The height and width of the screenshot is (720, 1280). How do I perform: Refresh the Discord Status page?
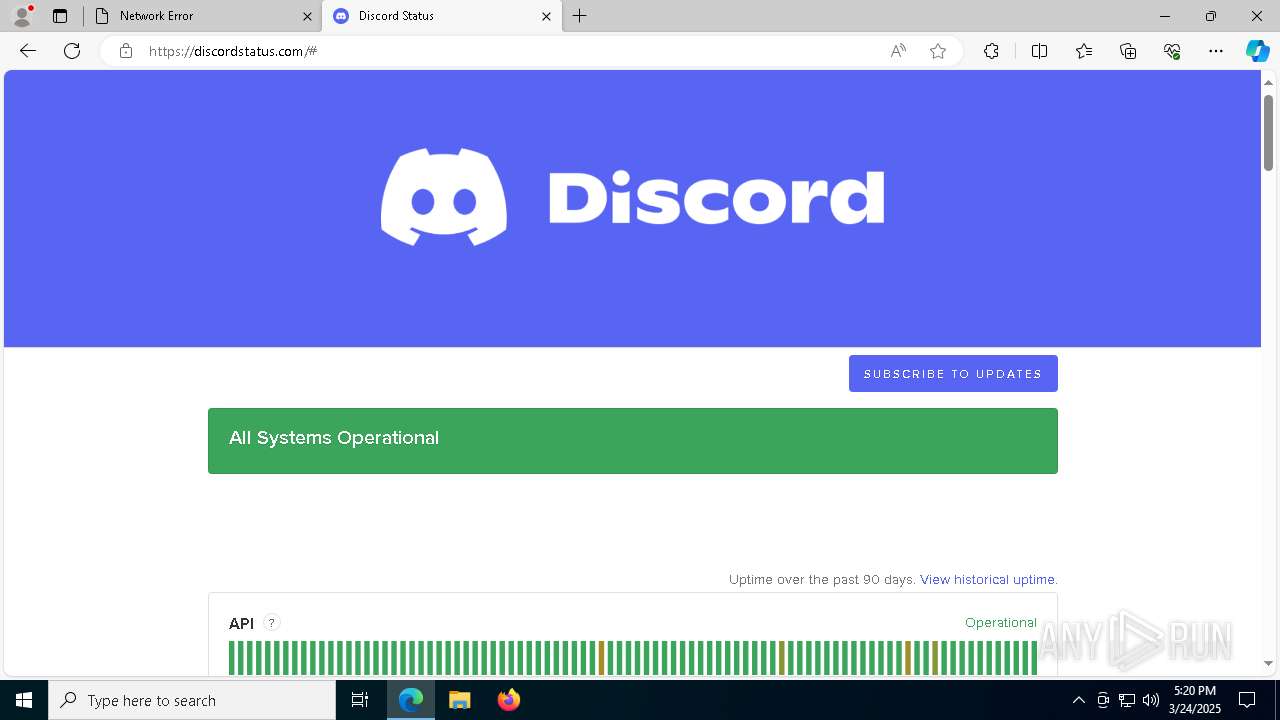click(x=72, y=51)
